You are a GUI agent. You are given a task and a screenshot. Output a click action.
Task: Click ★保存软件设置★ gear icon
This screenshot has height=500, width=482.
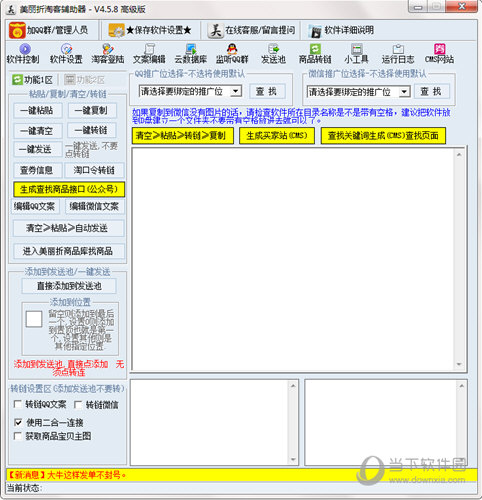click(x=117, y=31)
